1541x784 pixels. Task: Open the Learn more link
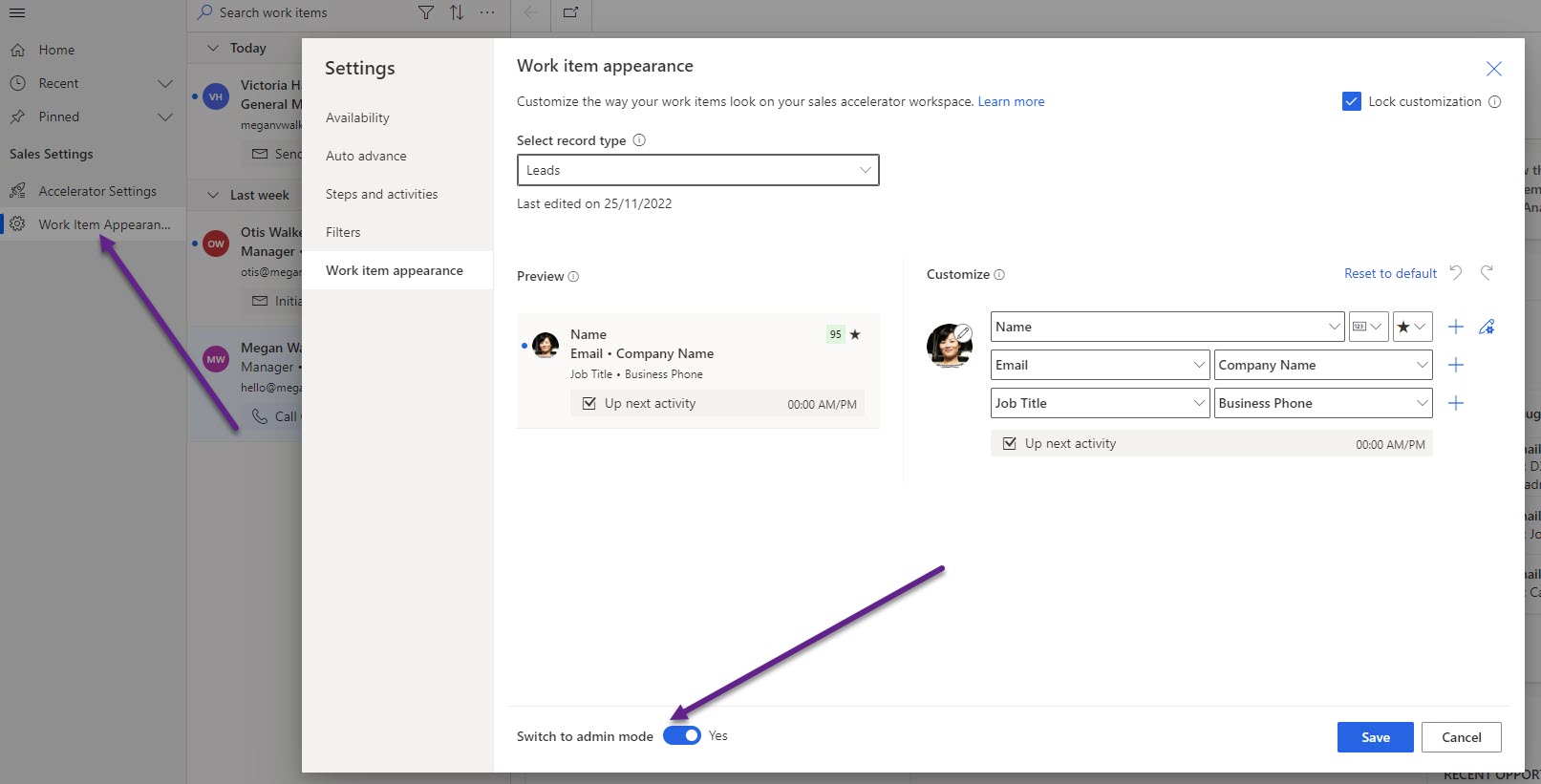point(1011,101)
